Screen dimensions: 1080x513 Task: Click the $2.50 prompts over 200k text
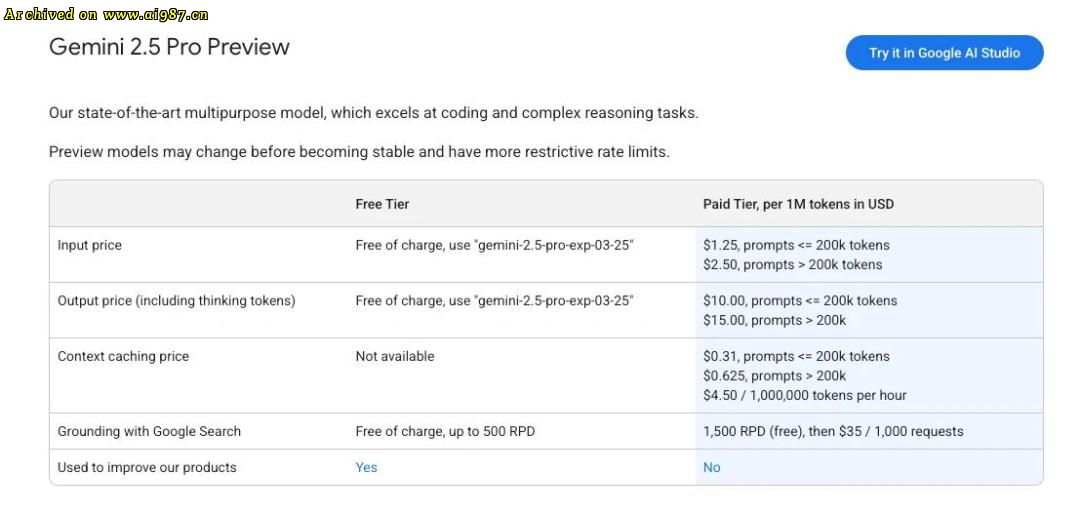[793, 264]
